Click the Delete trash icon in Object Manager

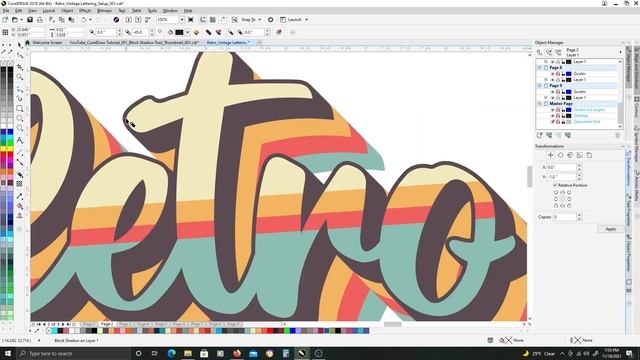click(618, 136)
